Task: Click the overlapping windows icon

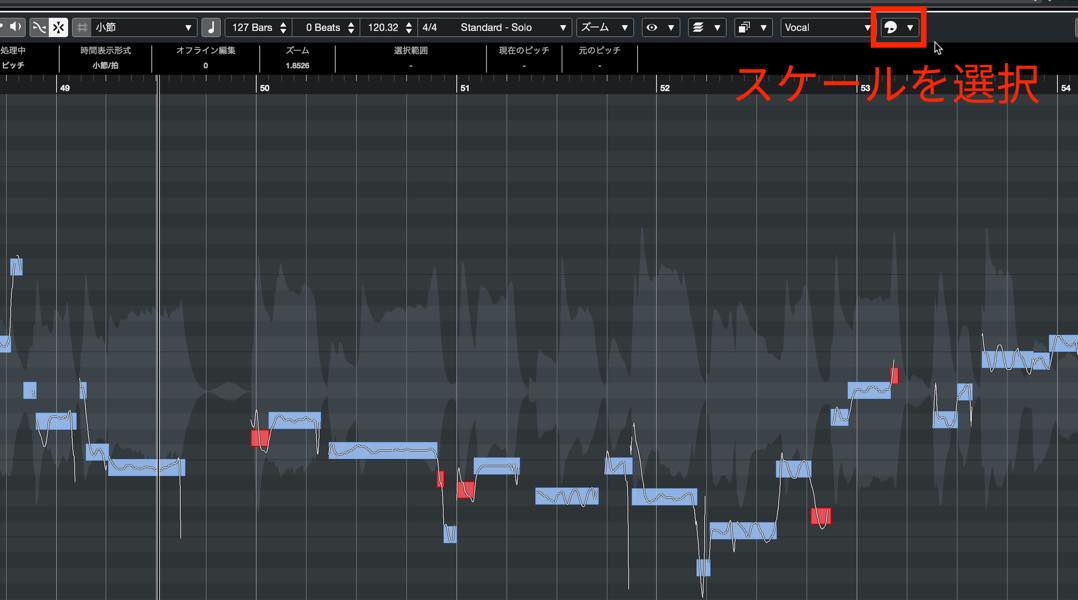Action: [x=744, y=27]
